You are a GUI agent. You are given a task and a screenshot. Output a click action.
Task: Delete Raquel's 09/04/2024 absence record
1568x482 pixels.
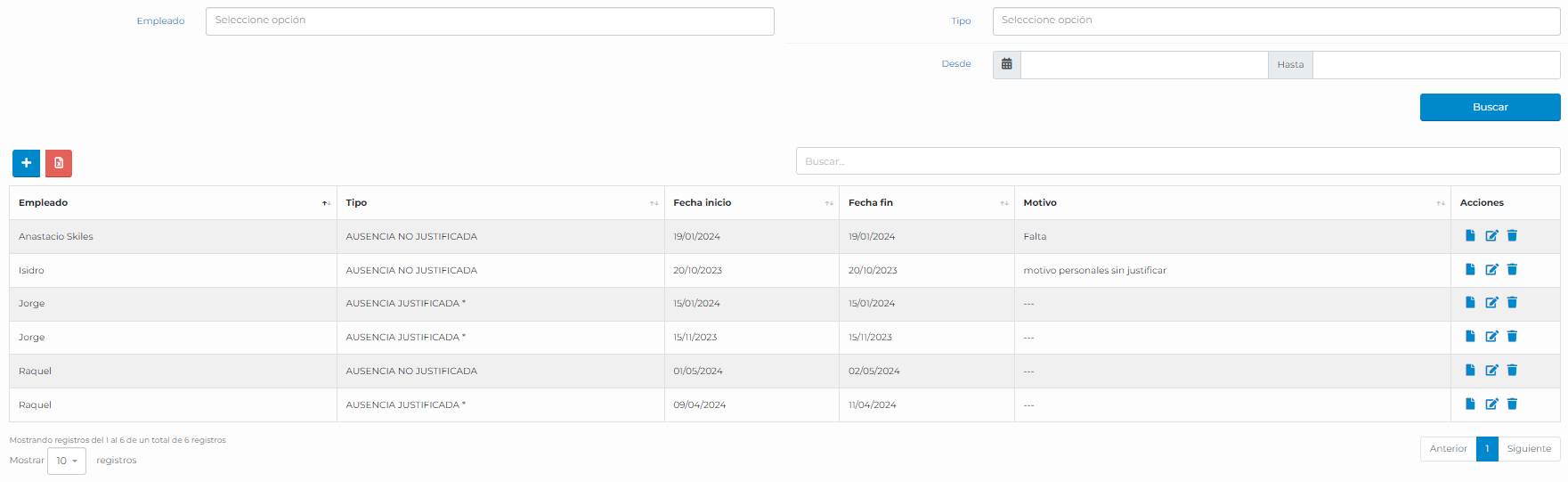(1512, 404)
